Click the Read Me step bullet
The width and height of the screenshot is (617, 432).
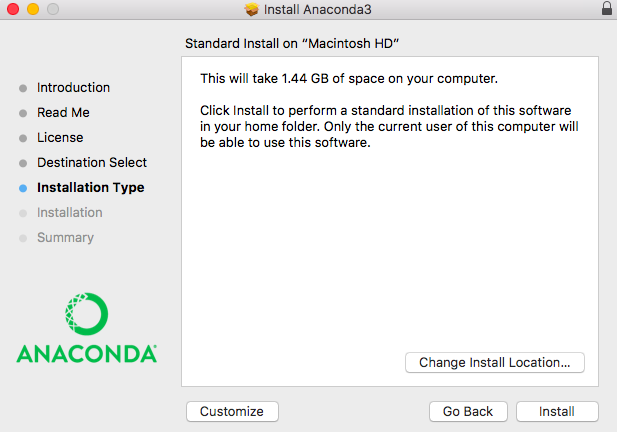(23, 113)
